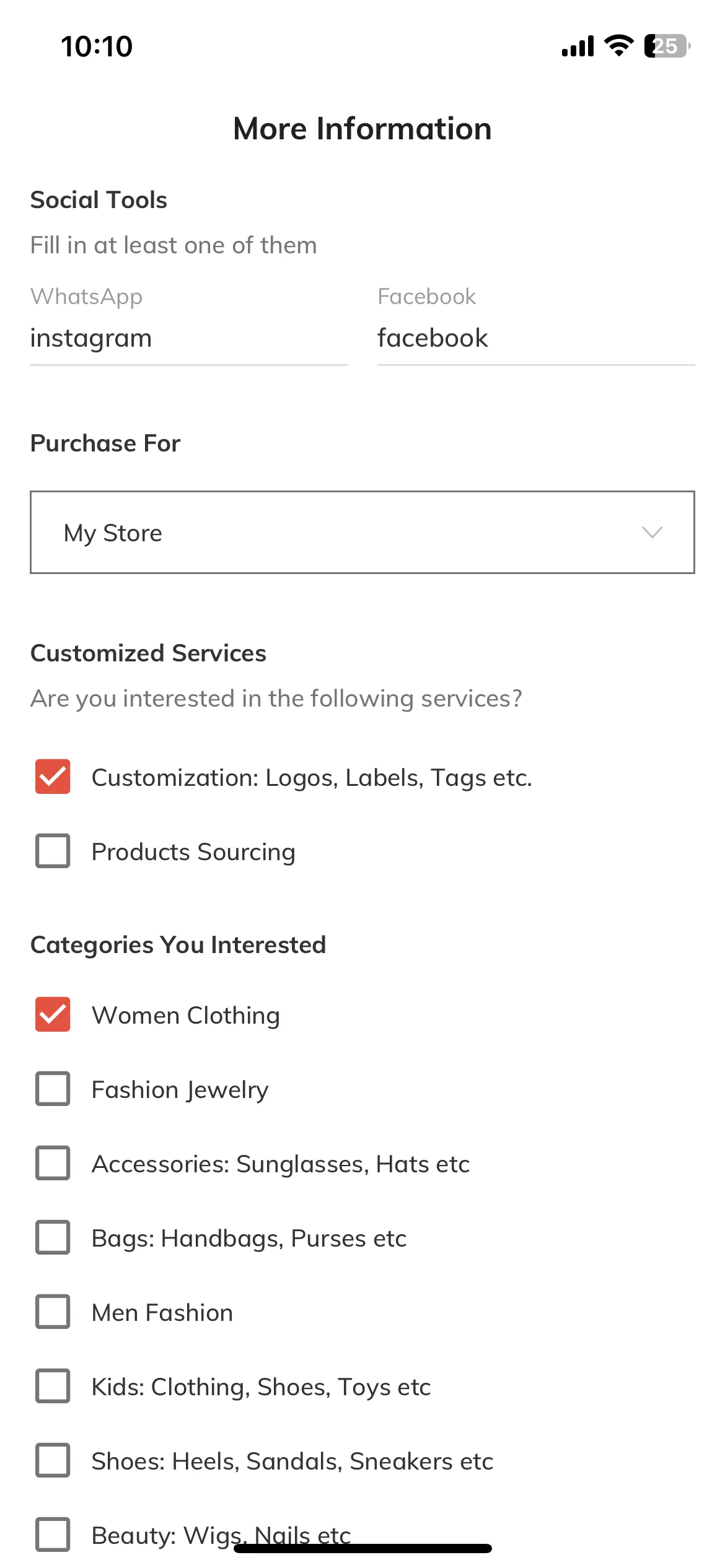The image size is (725, 1568).
Task: Tick the Bags: Handbags, Purses checkbox
Action: coord(53,1237)
